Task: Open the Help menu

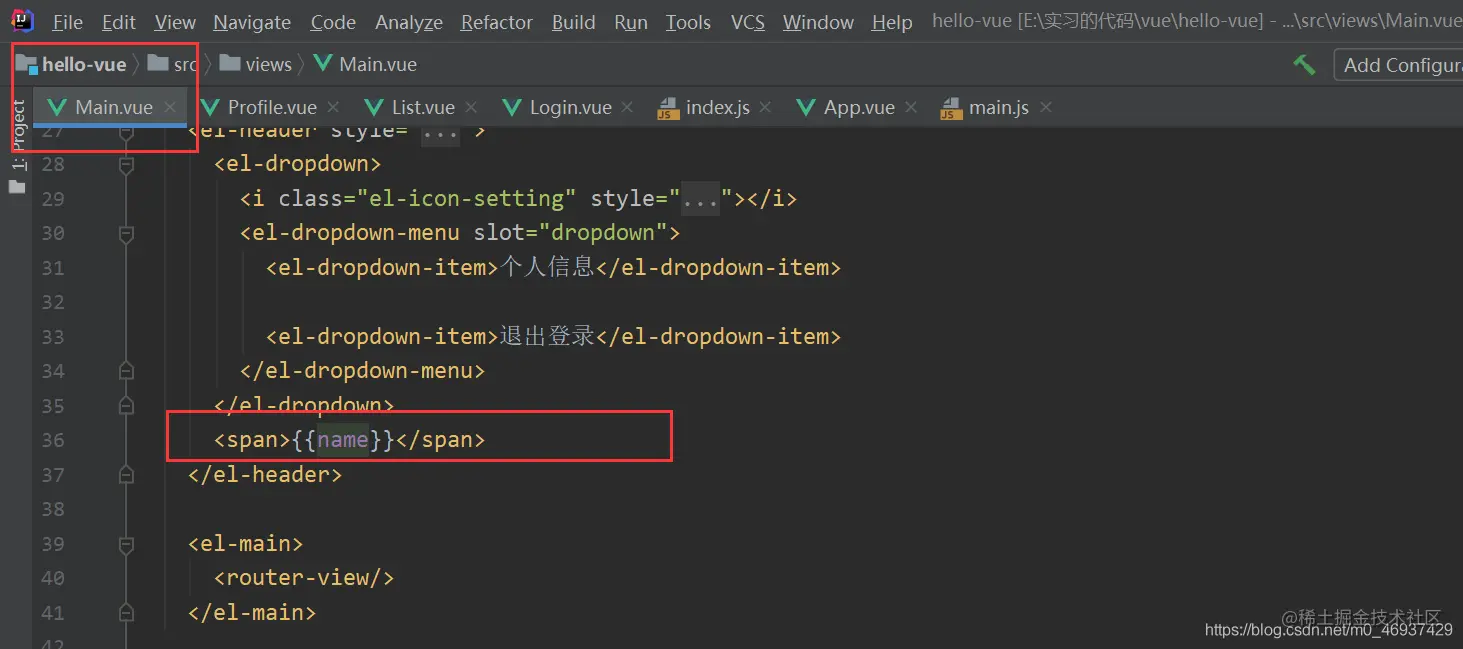Action: point(891,22)
